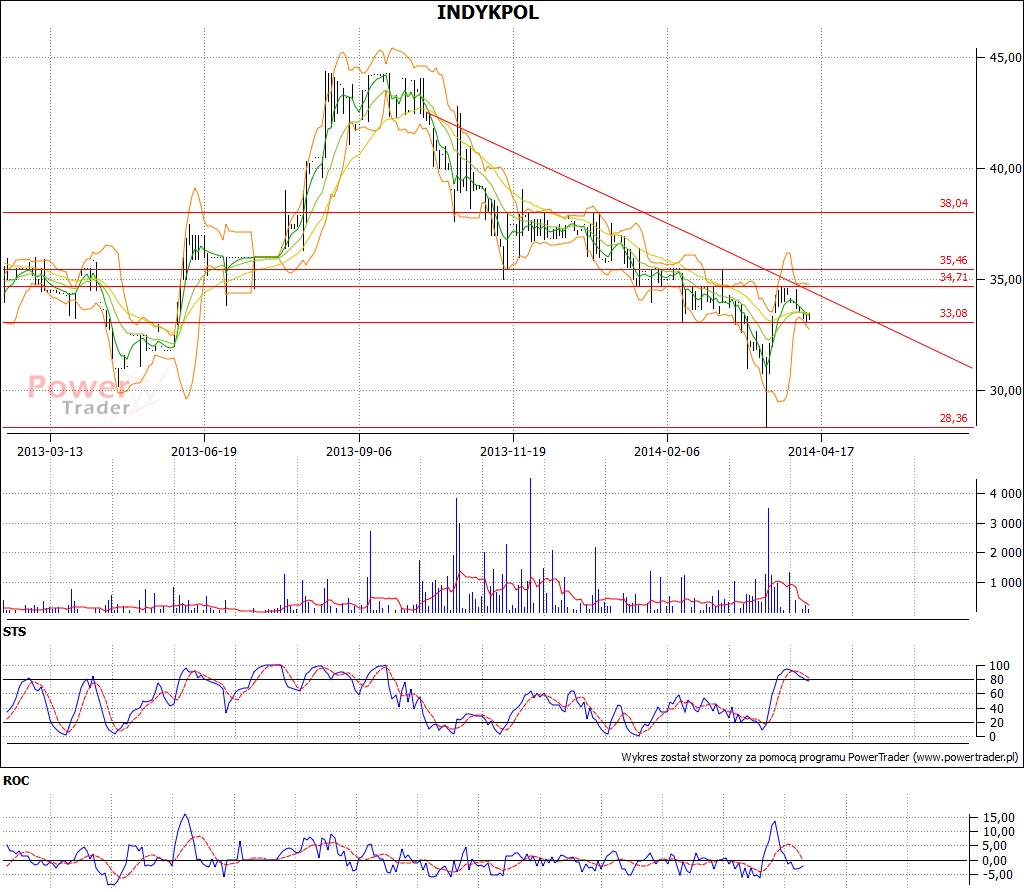The image size is (1024, 892).
Task: Click the 40,00 price axis tick
Action: pyautogui.click(x=1006, y=168)
